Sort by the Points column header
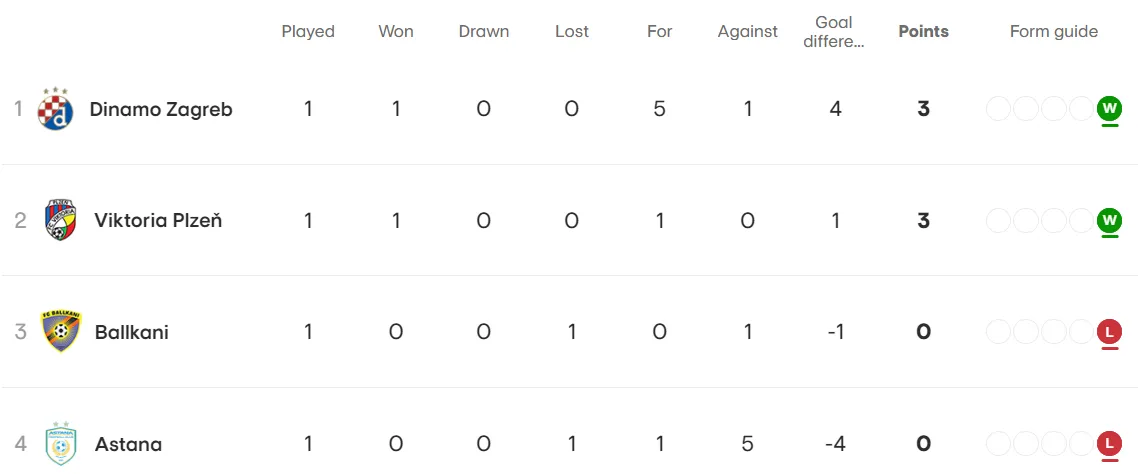1138x474 pixels. tap(923, 31)
